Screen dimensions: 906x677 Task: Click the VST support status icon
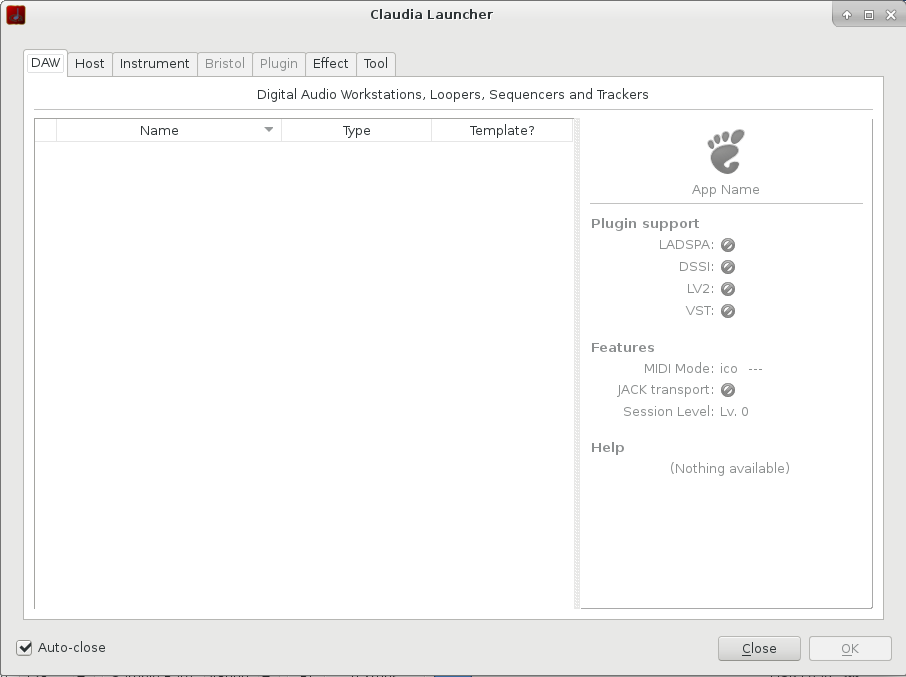tap(728, 311)
